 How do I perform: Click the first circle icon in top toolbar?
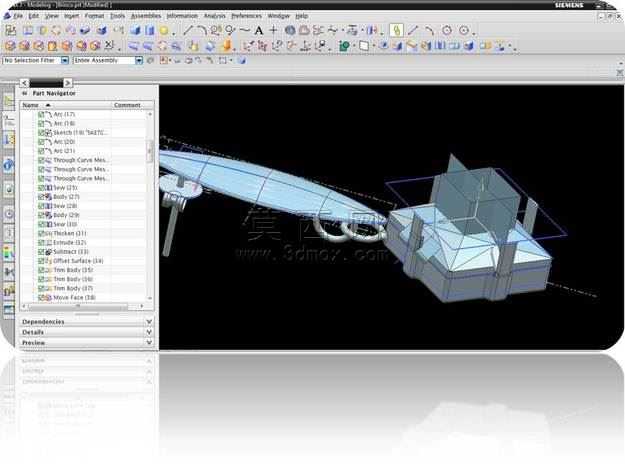coord(447,30)
